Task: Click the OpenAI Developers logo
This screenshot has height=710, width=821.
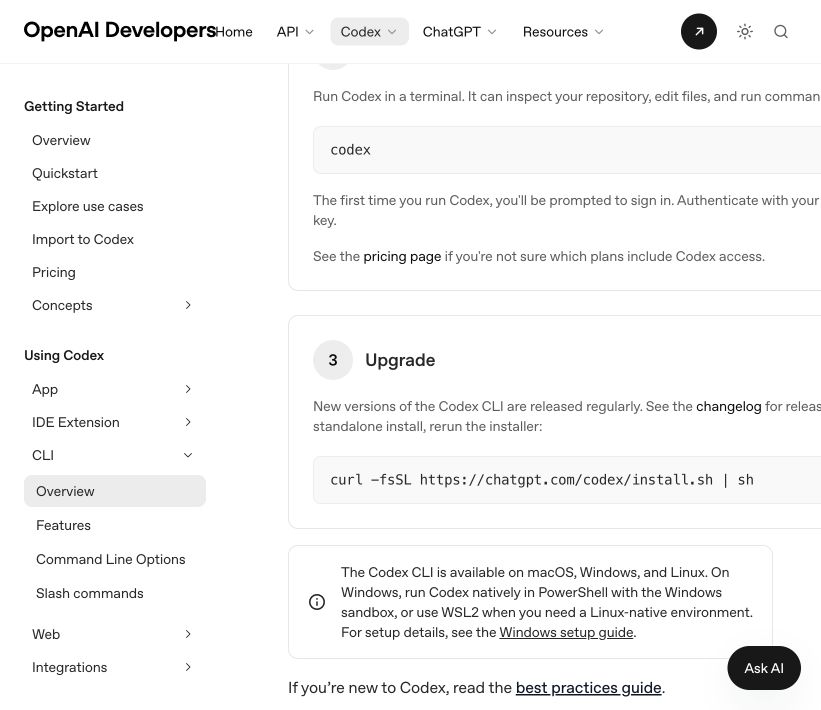Action: tap(119, 30)
